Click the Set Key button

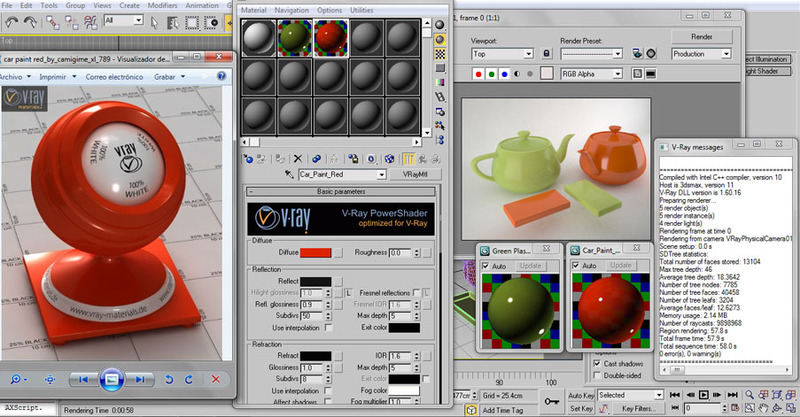point(581,408)
